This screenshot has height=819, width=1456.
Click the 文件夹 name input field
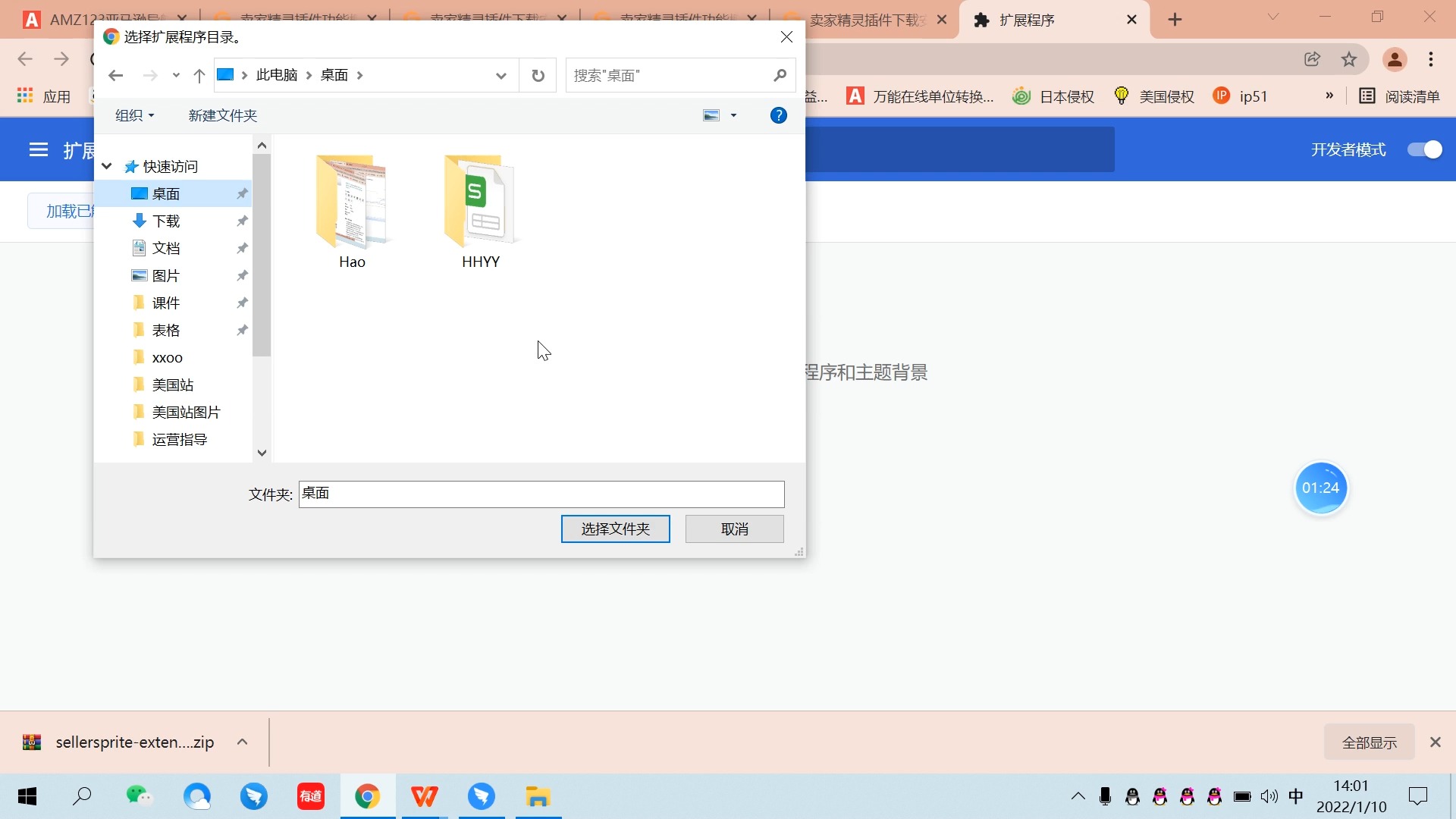541,494
